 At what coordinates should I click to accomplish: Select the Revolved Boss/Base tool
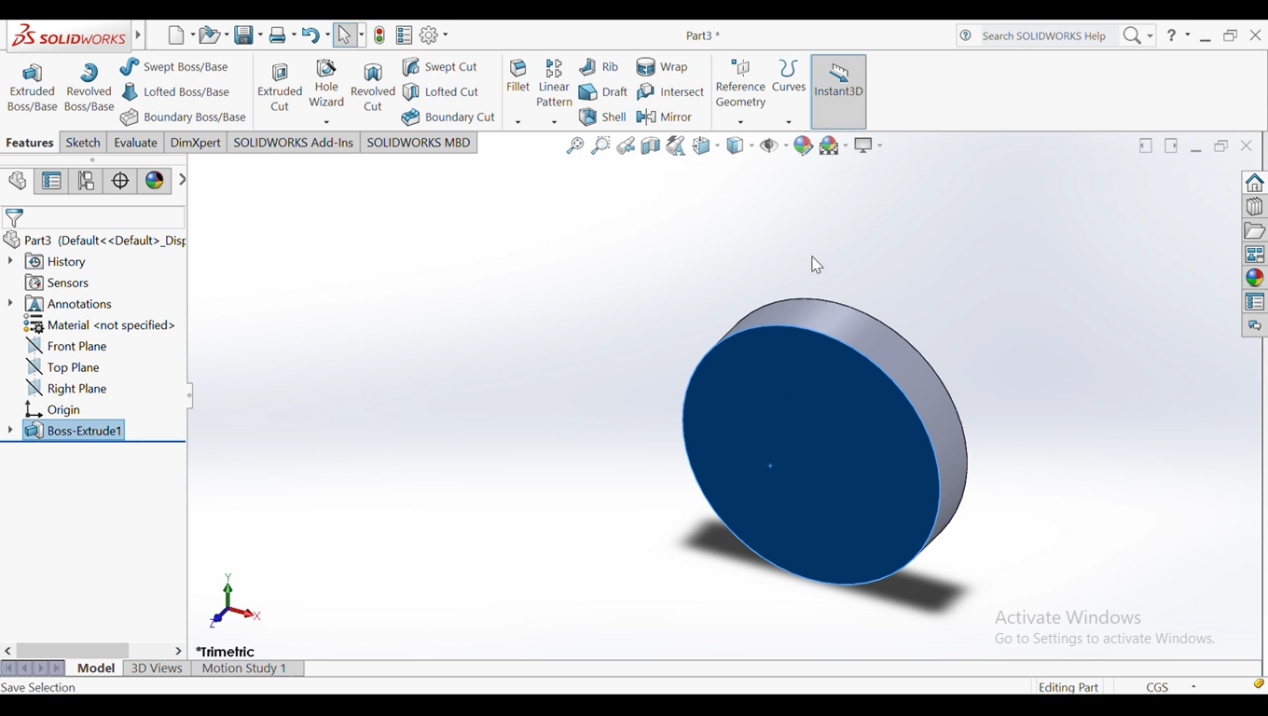point(89,88)
